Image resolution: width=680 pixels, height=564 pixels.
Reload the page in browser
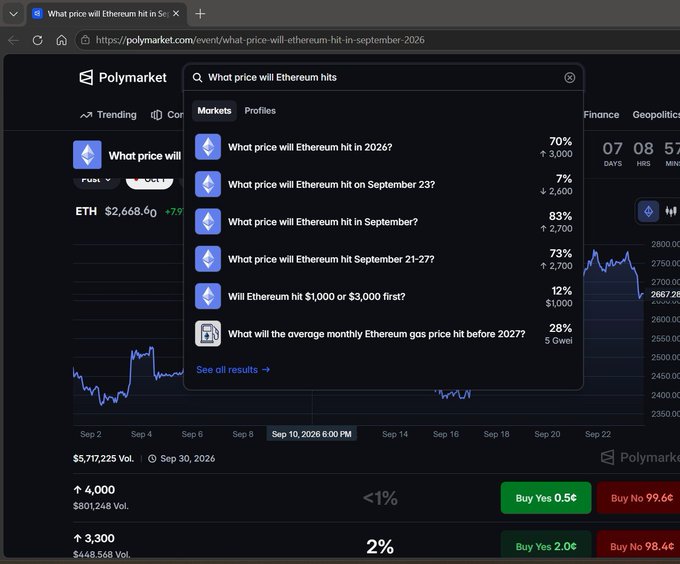(x=38, y=40)
